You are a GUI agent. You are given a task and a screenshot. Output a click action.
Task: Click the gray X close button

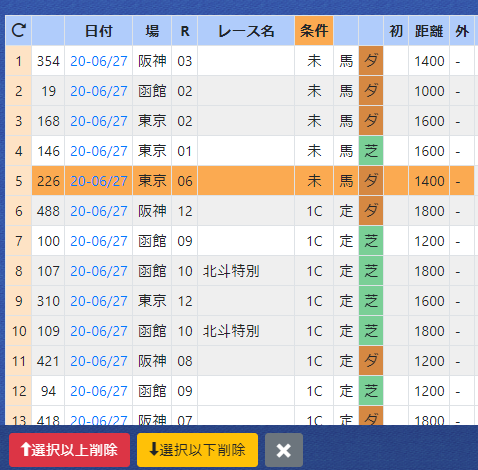tap(284, 450)
